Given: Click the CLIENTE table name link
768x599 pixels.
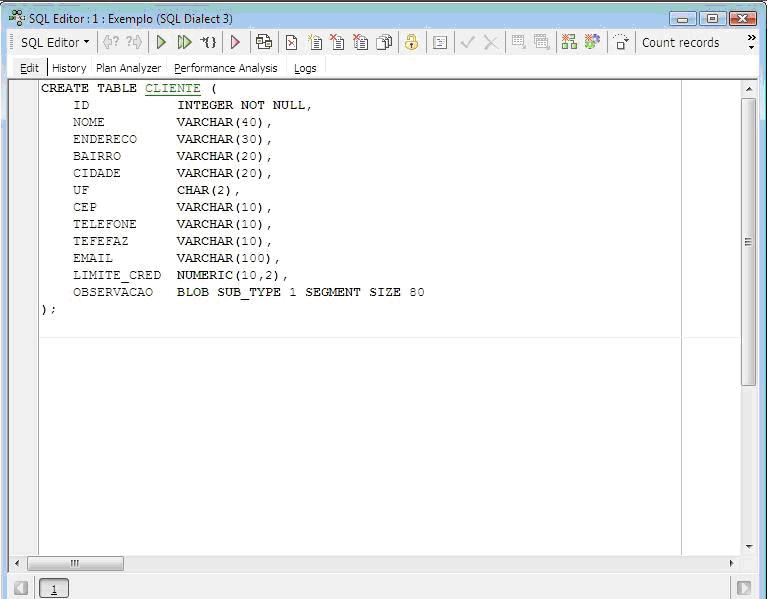Looking at the screenshot, I should point(173,88).
